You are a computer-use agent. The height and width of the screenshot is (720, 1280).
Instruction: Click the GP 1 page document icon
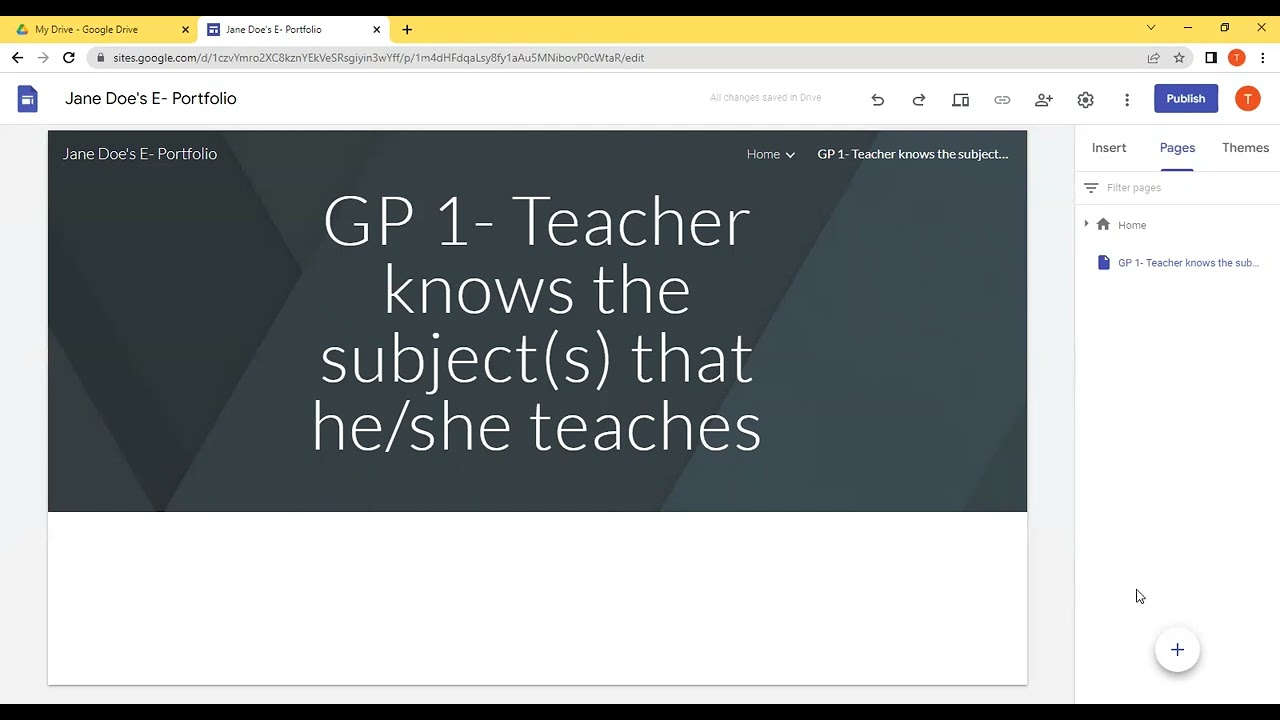(1104, 263)
